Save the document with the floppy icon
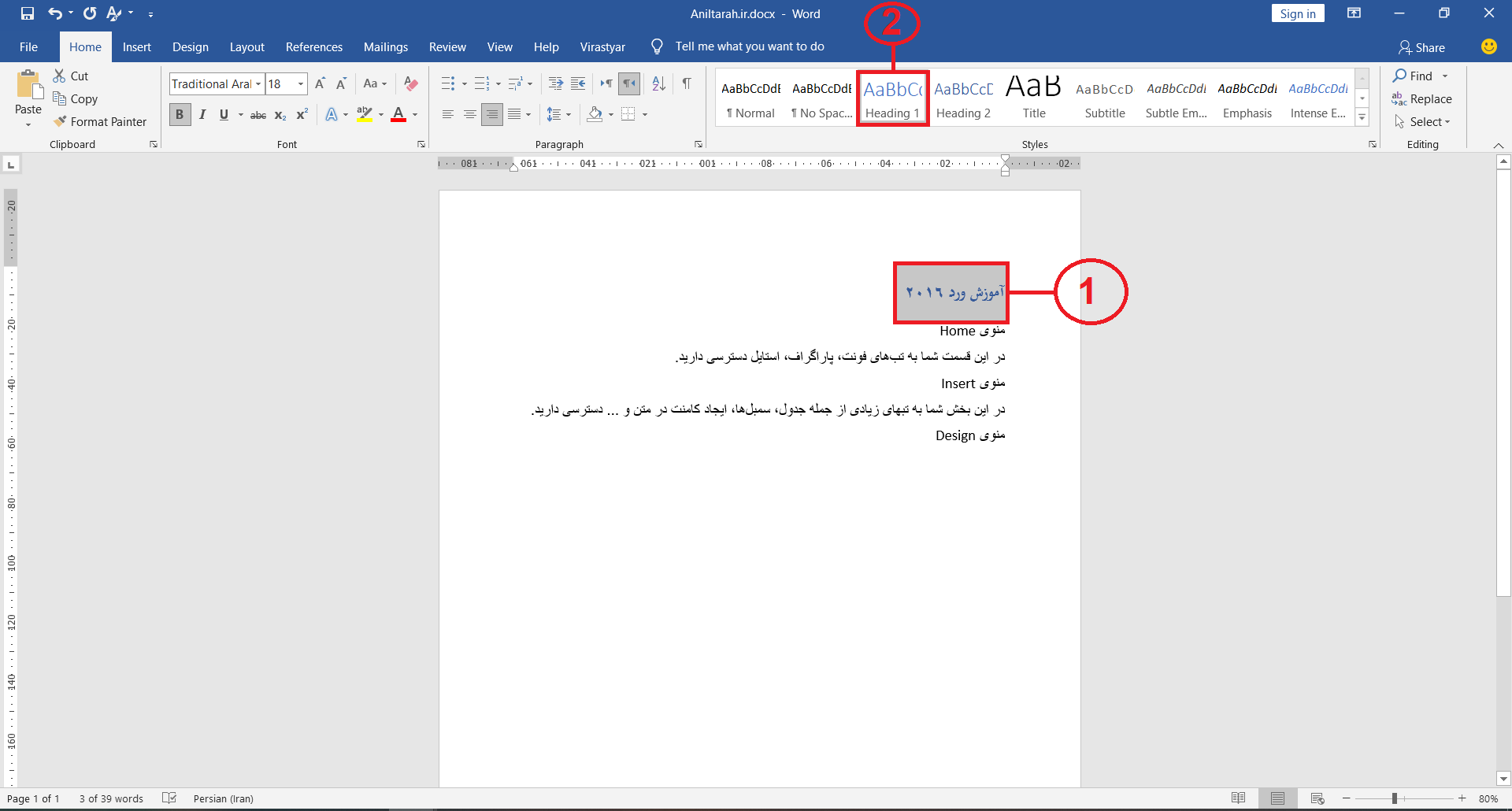The image size is (1512, 811). click(x=28, y=13)
